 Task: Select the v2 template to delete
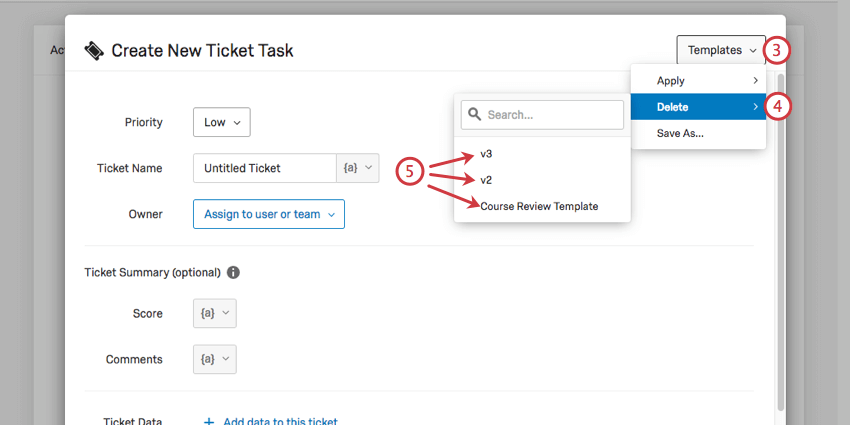point(487,180)
